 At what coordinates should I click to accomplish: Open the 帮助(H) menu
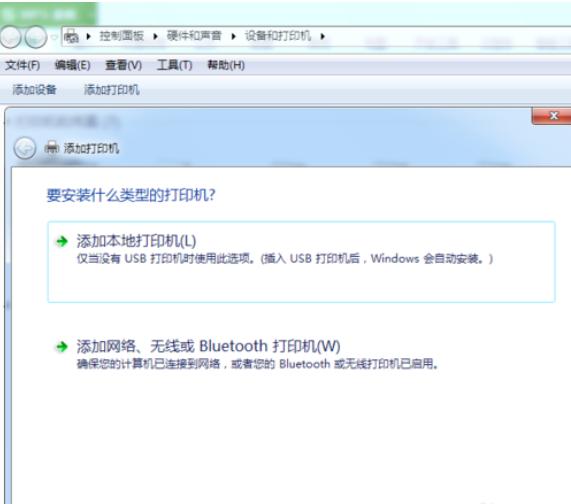pyautogui.click(x=226, y=66)
